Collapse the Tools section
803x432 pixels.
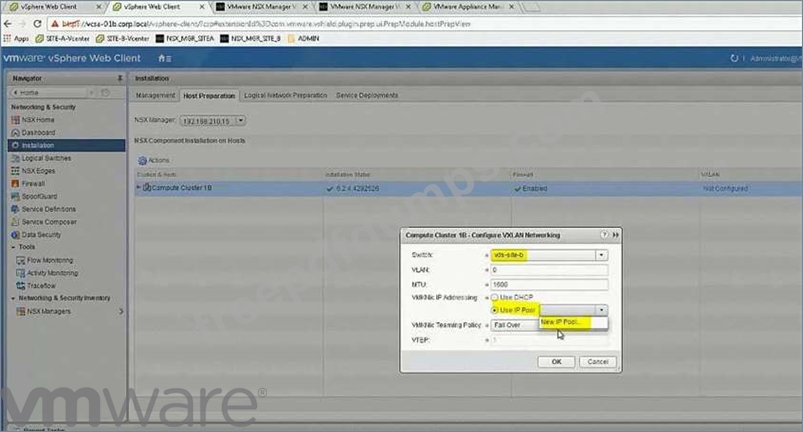(13, 247)
